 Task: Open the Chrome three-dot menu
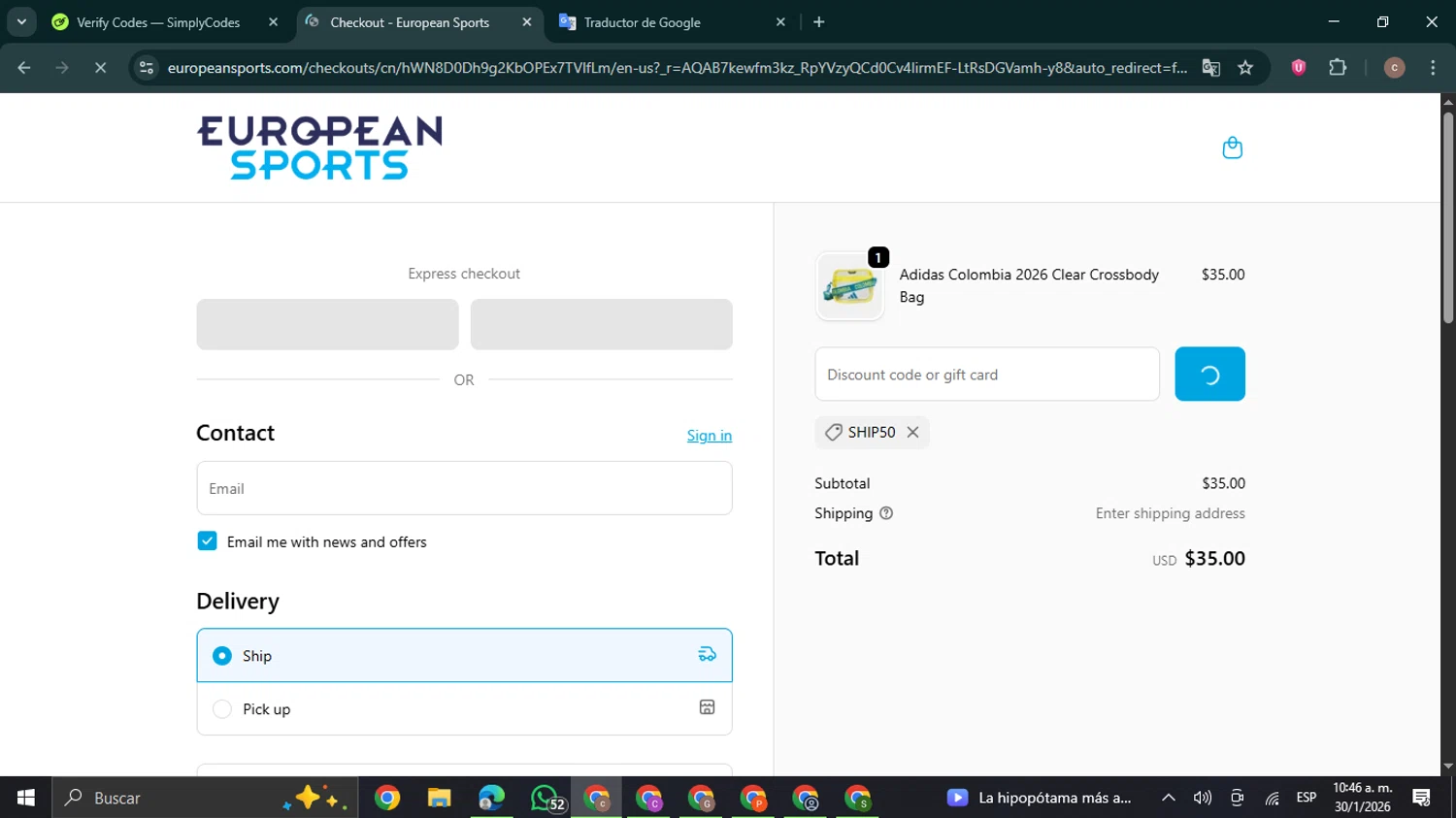click(x=1433, y=68)
